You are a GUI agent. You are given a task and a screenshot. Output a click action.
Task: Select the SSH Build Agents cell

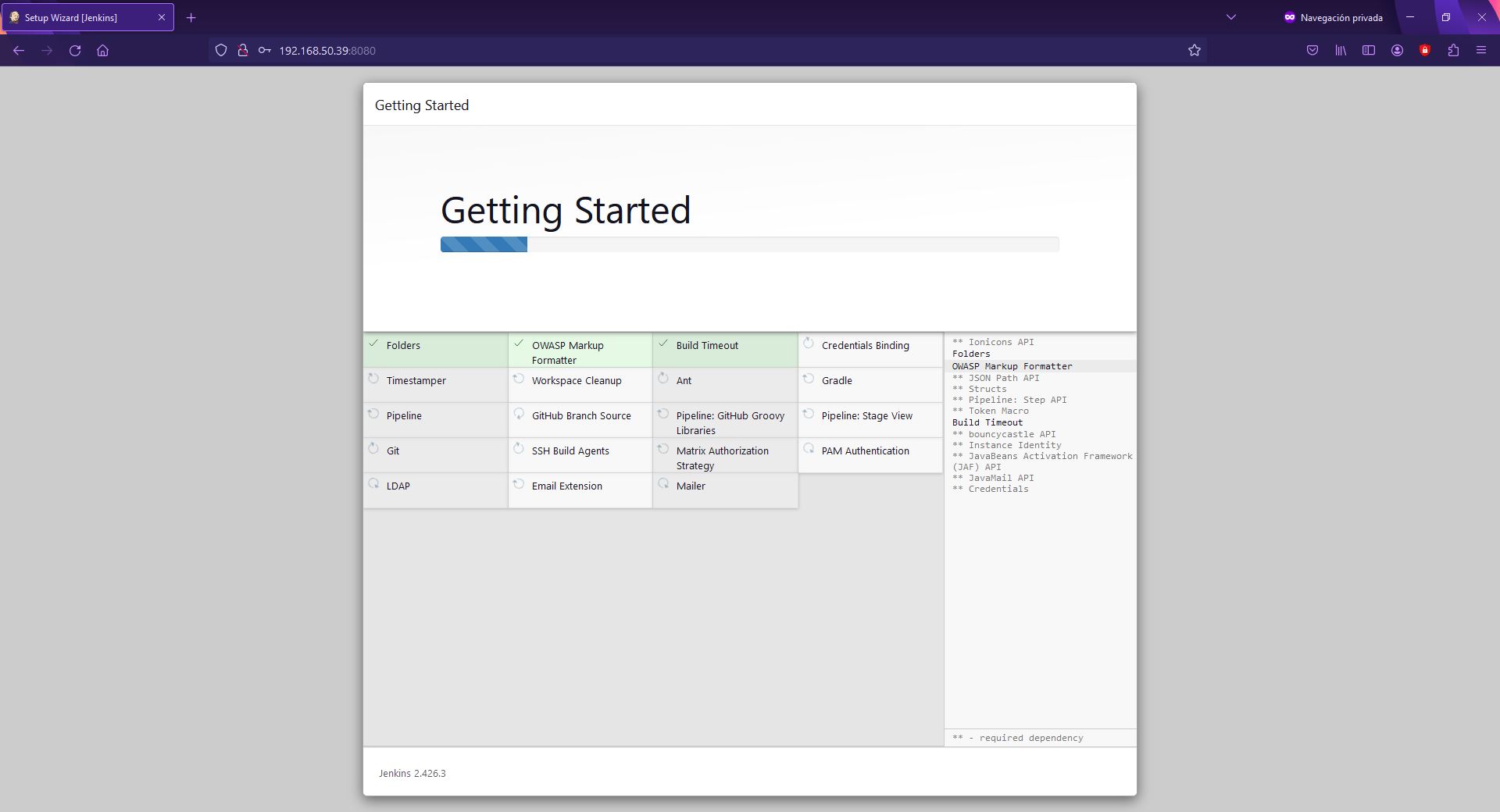[580, 455]
